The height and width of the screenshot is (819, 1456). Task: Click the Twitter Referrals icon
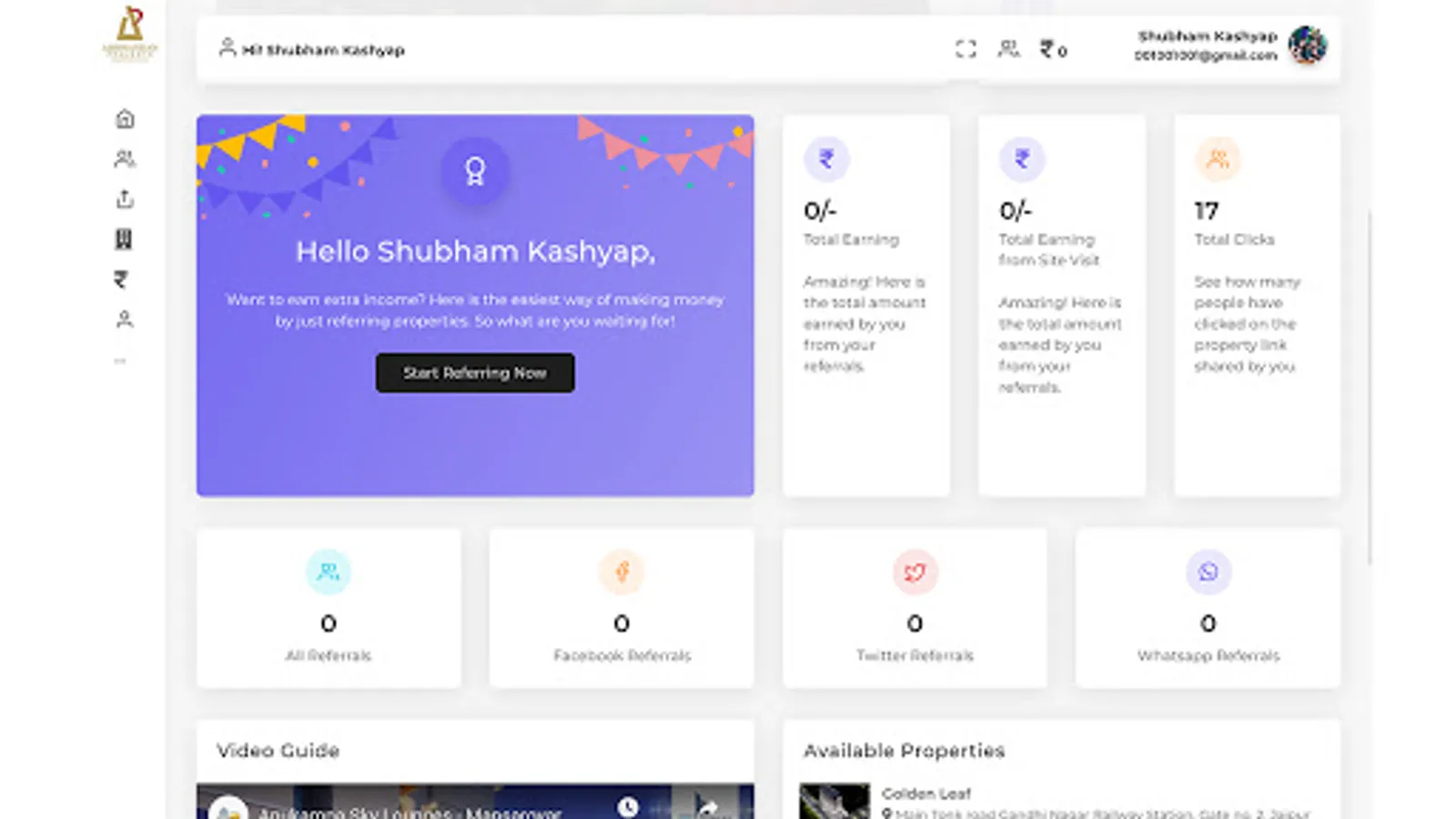[915, 571]
